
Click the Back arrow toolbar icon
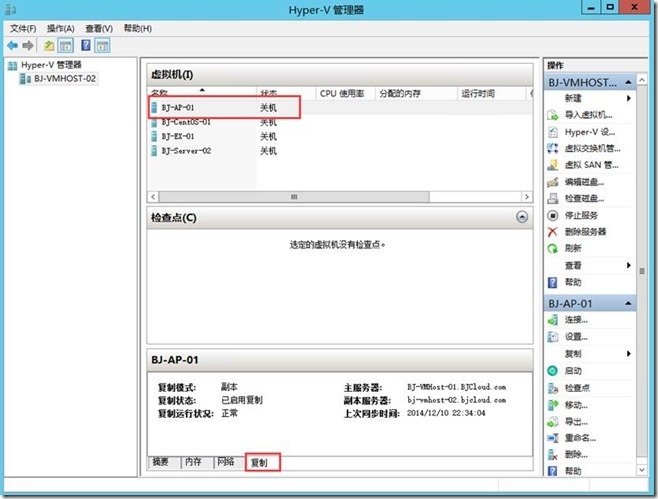tap(13, 45)
